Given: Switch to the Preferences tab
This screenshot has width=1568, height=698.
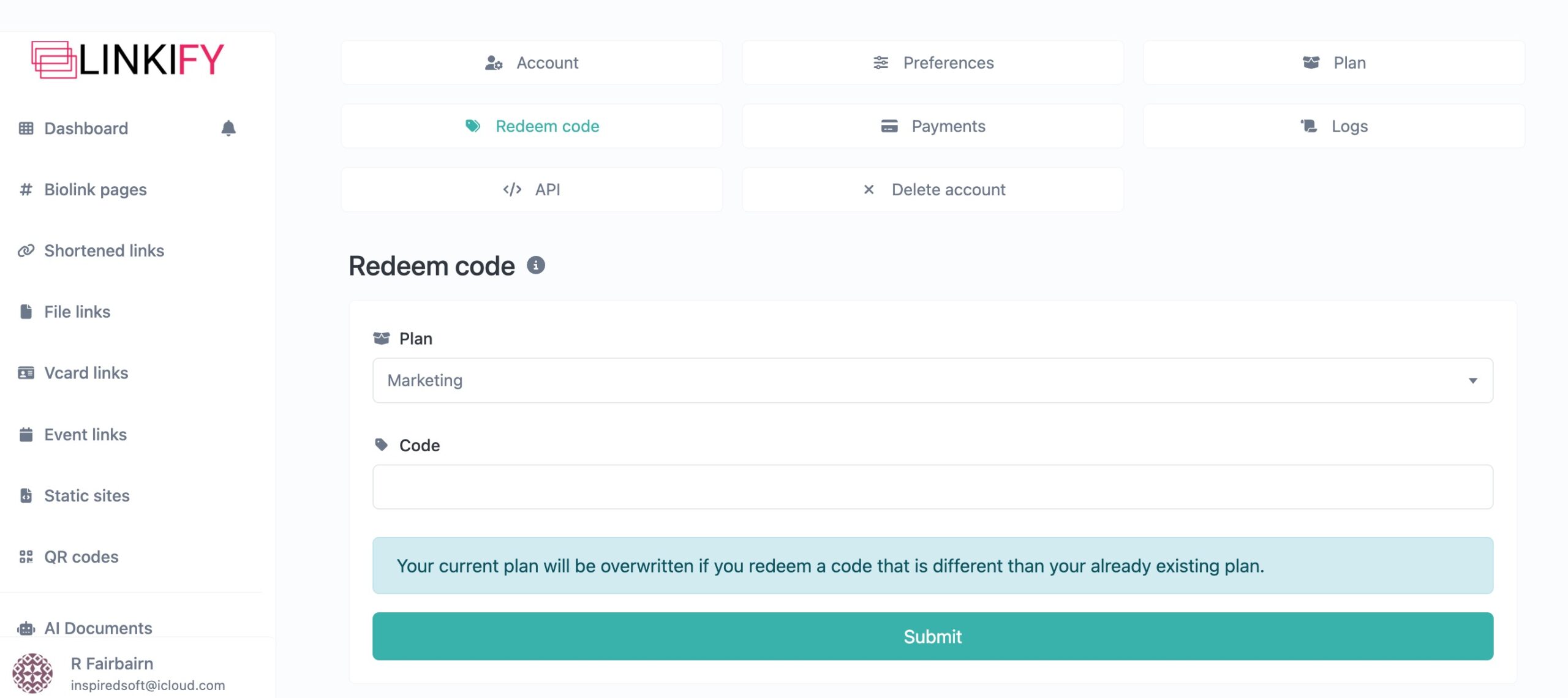Looking at the screenshot, I should pos(932,62).
